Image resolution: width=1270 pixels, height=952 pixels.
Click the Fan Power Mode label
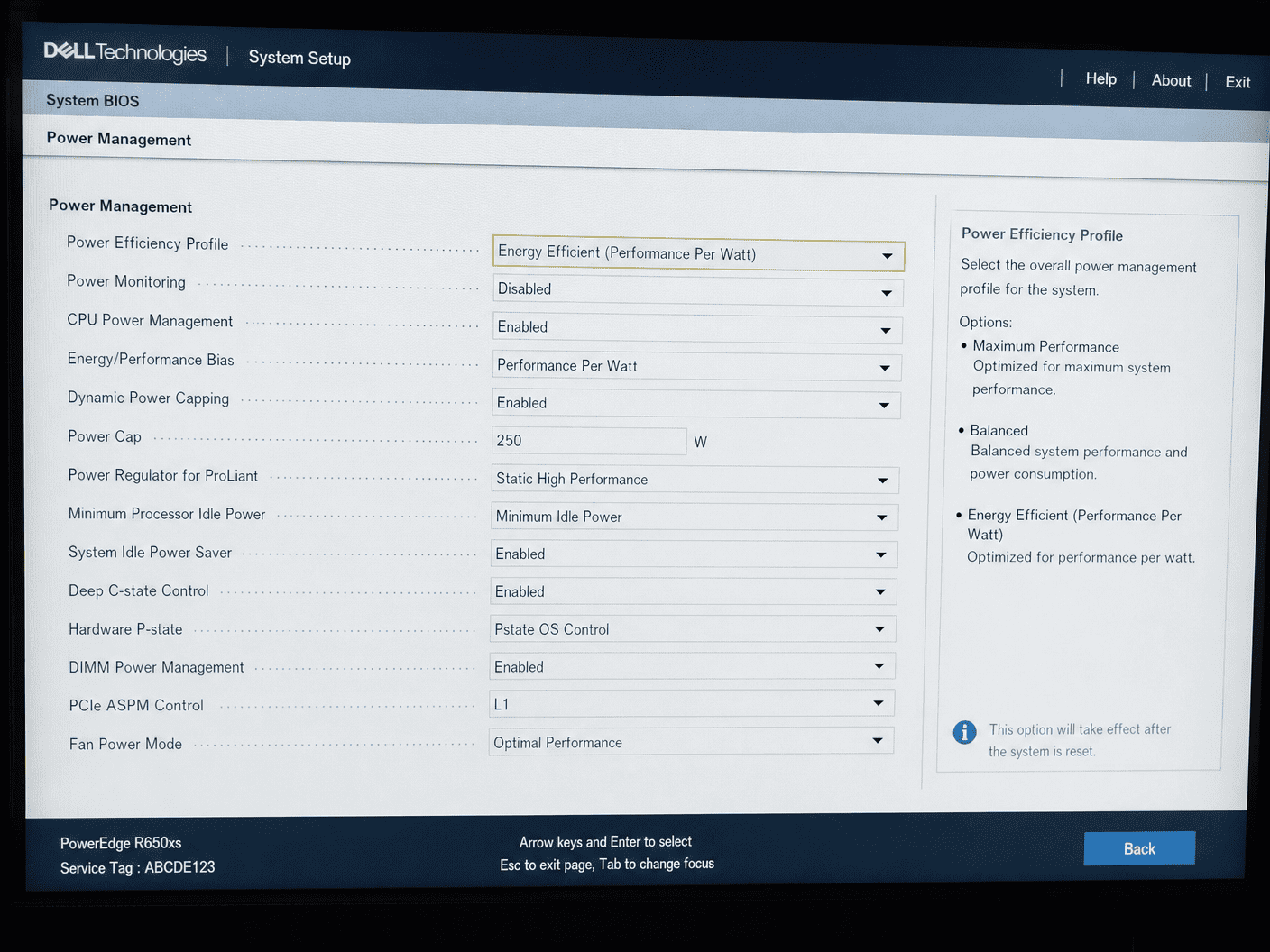(125, 744)
